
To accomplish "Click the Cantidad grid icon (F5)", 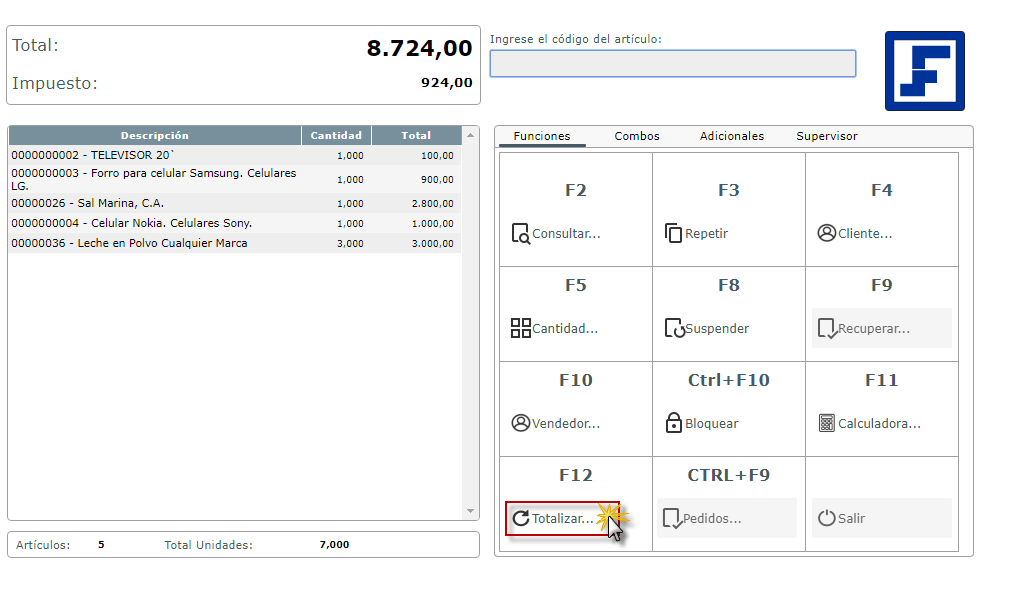I will (520, 328).
